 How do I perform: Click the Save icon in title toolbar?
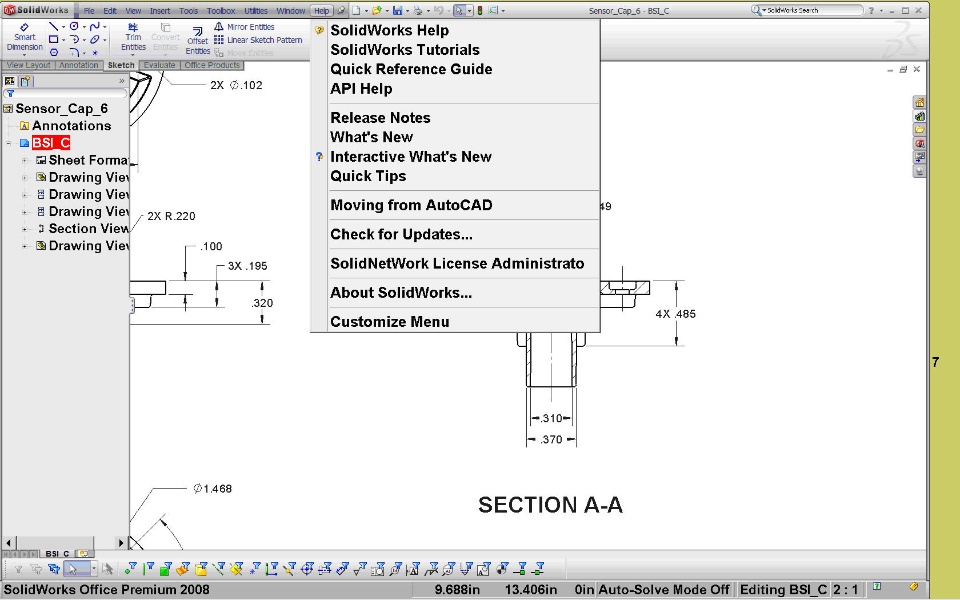pyautogui.click(x=397, y=10)
